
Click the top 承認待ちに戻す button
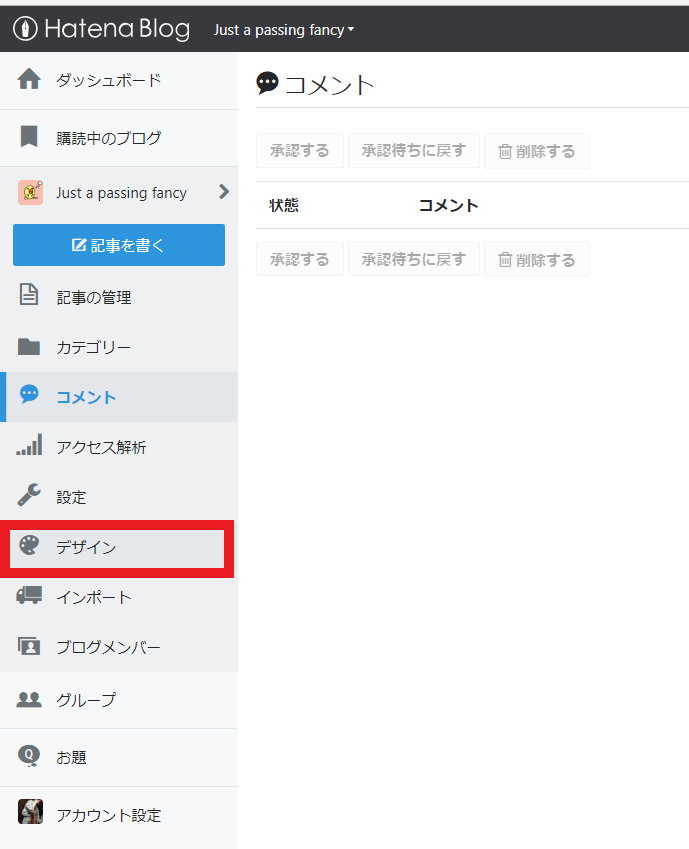pos(414,151)
